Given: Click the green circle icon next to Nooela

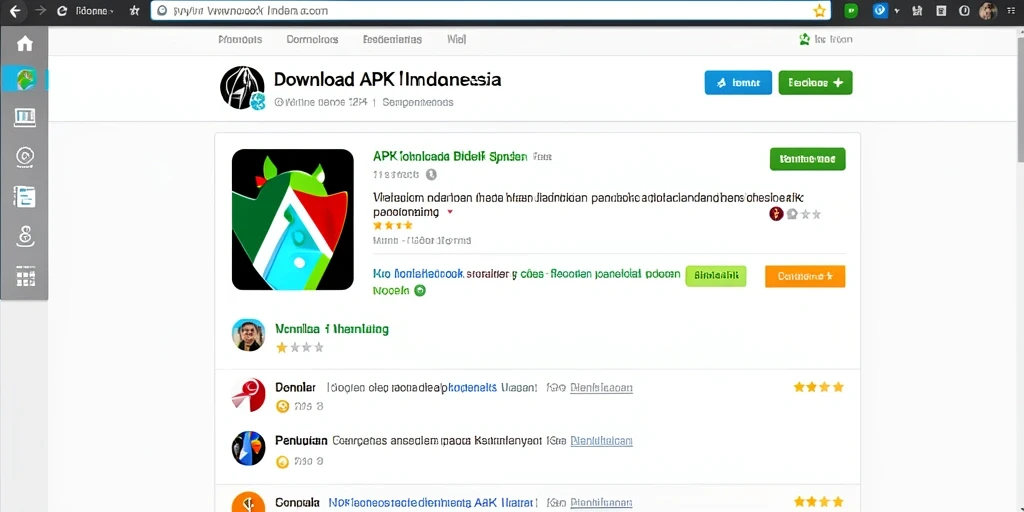Looking at the screenshot, I should point(420,291).
